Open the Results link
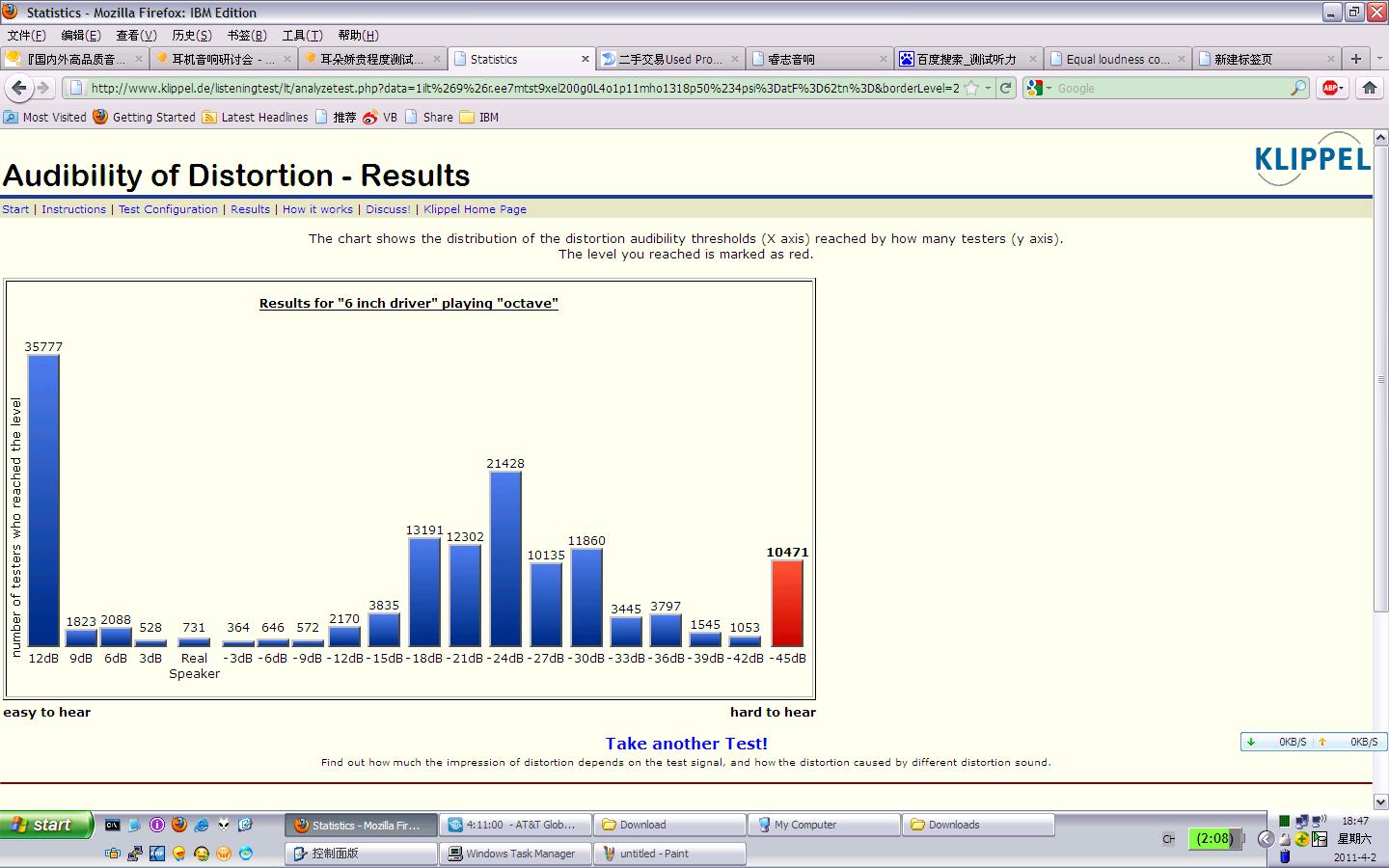The height and width of the screenshot is (868, 1389). coord(250,209)
